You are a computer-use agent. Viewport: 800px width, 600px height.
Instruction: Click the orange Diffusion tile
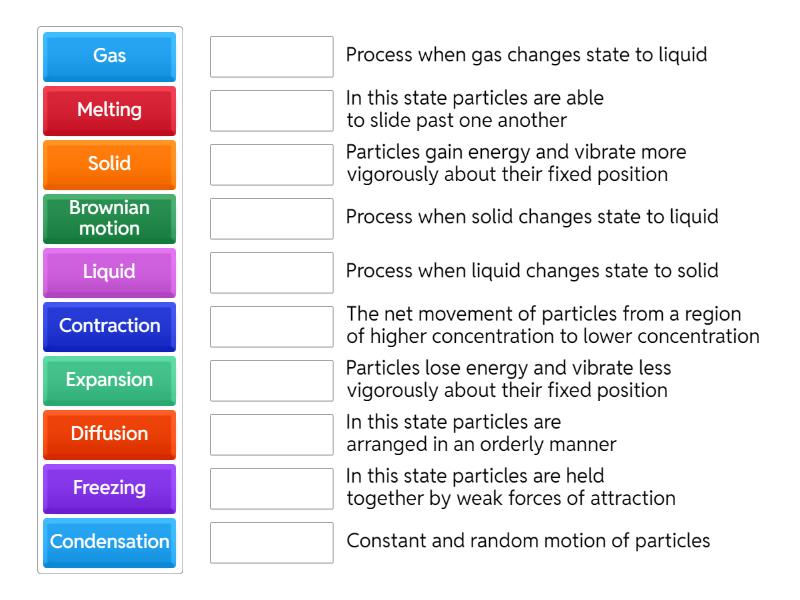pyautogui.click(x=109, y=434)
